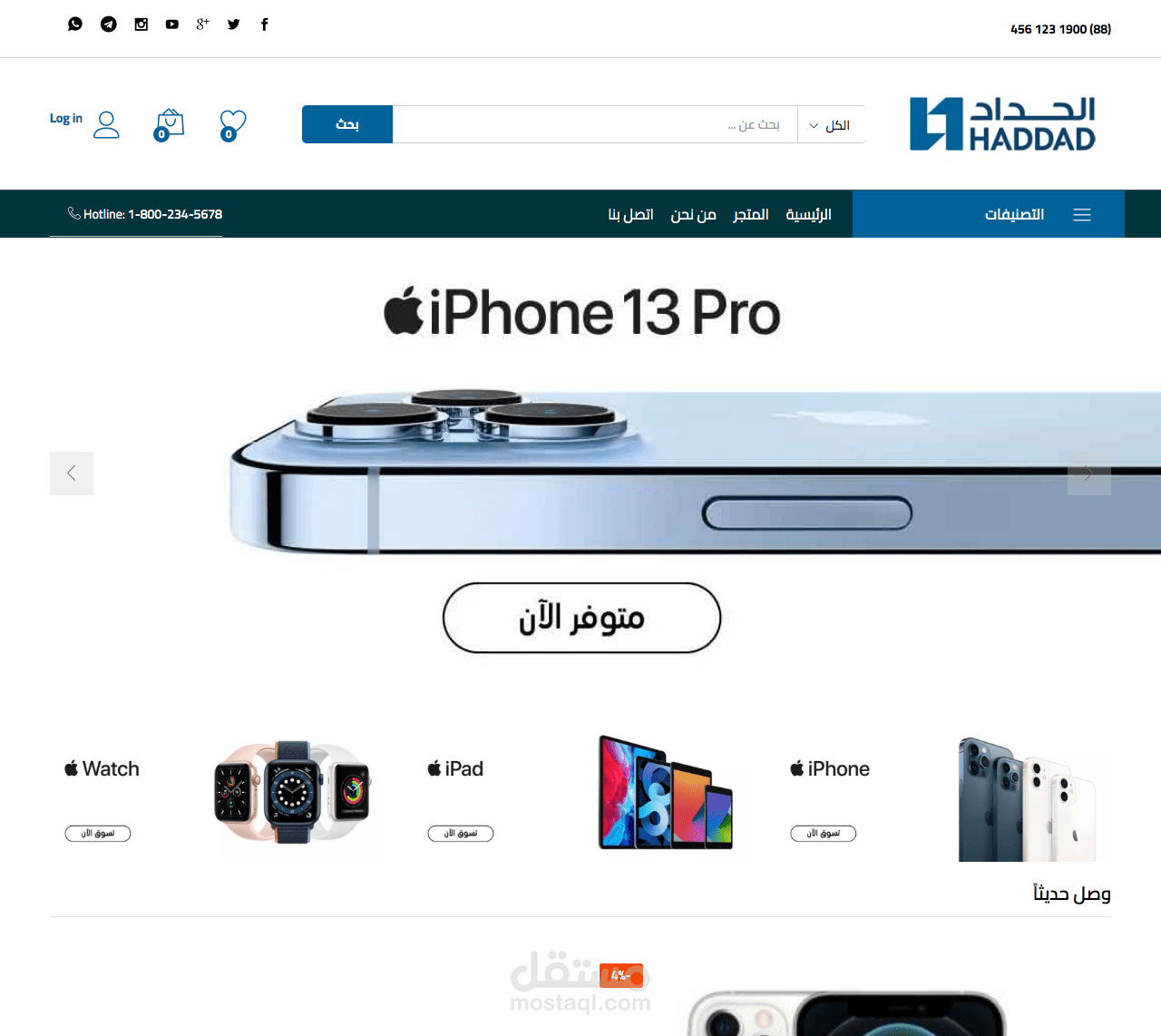Open the الرئيسية menu item
The width and height of the screenshot is (1161, 1036).
[808, 214]
